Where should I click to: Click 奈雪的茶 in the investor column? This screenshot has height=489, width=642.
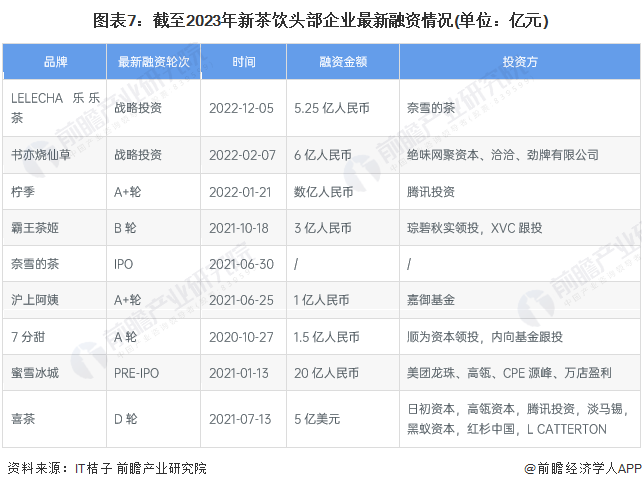(431, 108)
